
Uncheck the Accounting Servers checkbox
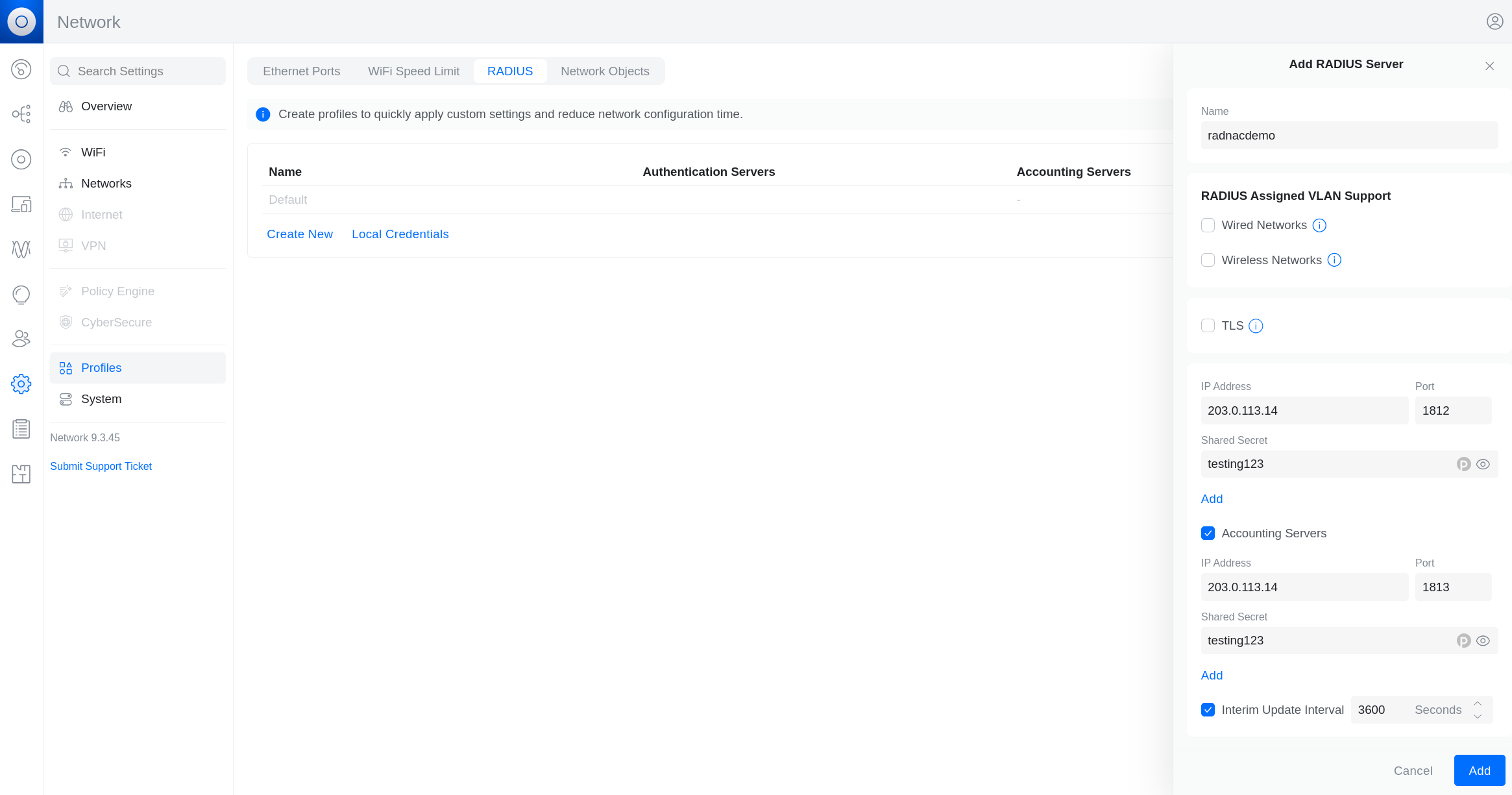1208,533
